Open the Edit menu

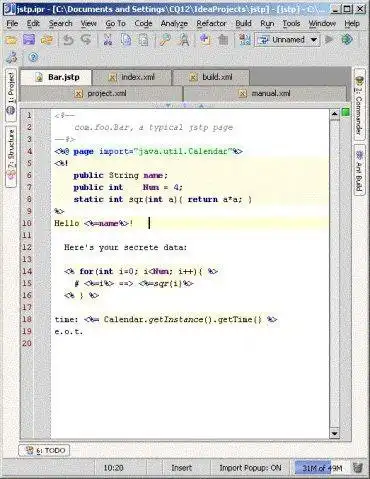(x=33, y=23)
